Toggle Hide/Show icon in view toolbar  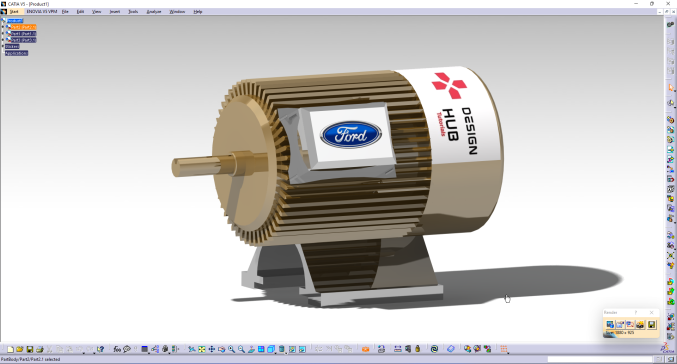pyautogui.click(x=292, y=349)
